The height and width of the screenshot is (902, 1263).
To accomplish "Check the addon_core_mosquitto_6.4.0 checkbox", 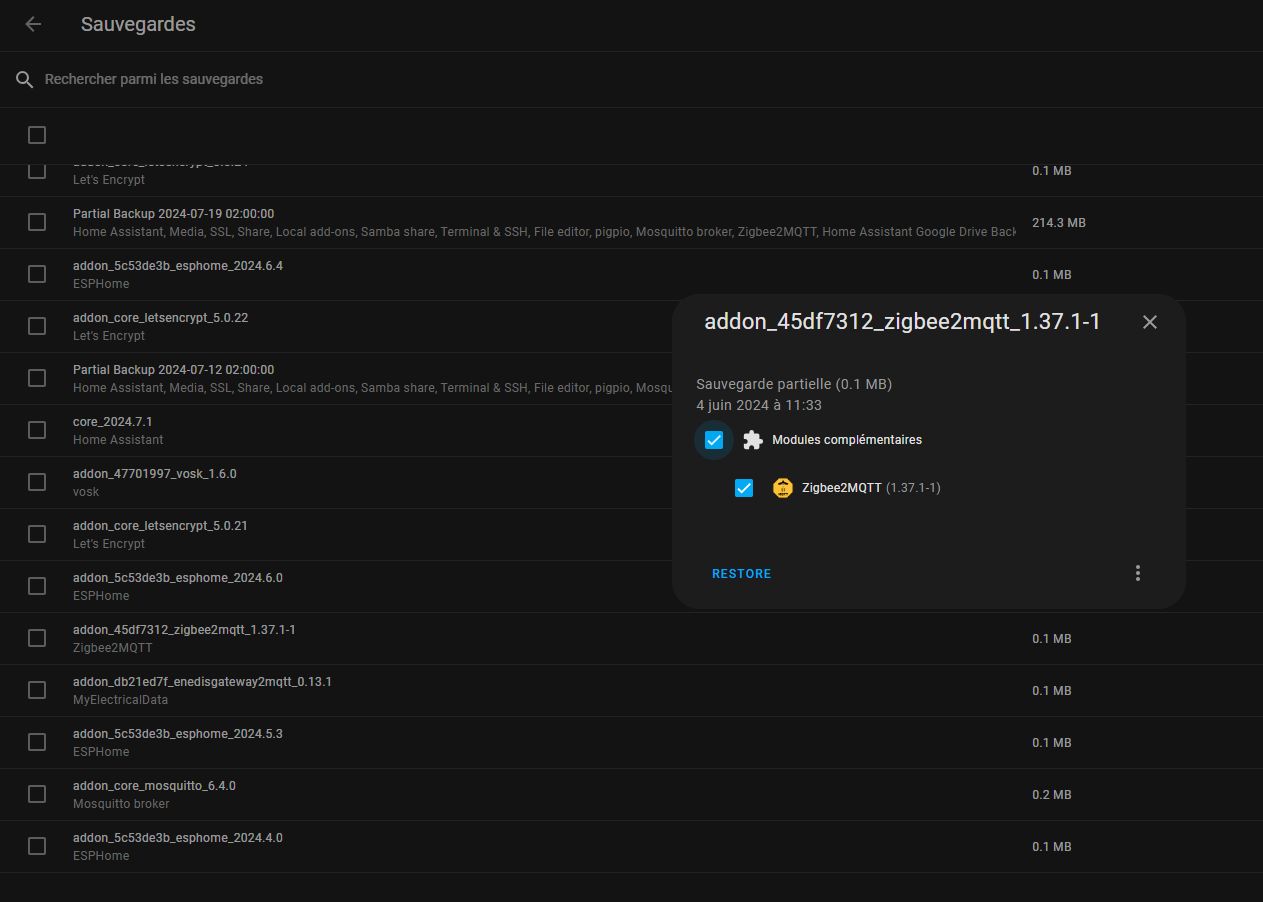I will pos(37,794).
